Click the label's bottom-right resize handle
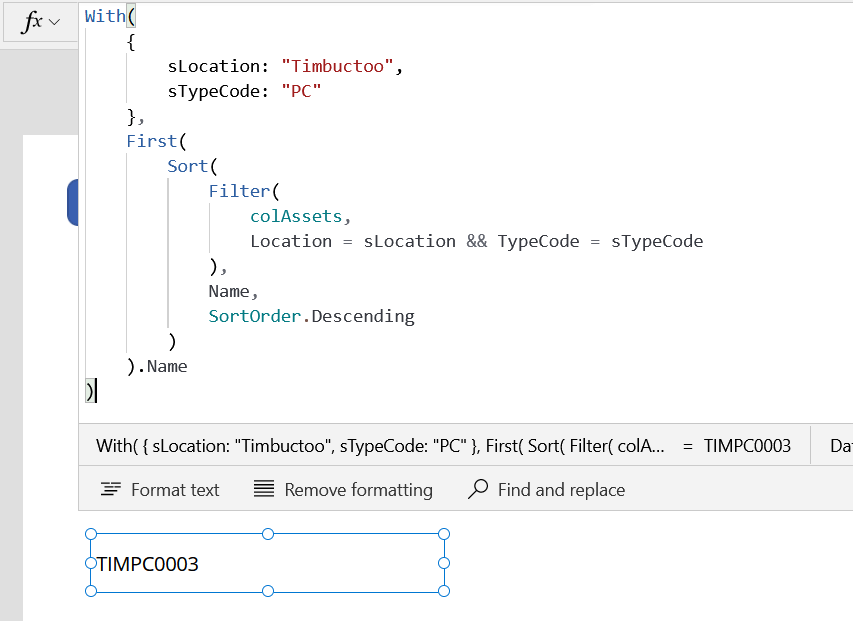853x621 pixels. point(444,591)
